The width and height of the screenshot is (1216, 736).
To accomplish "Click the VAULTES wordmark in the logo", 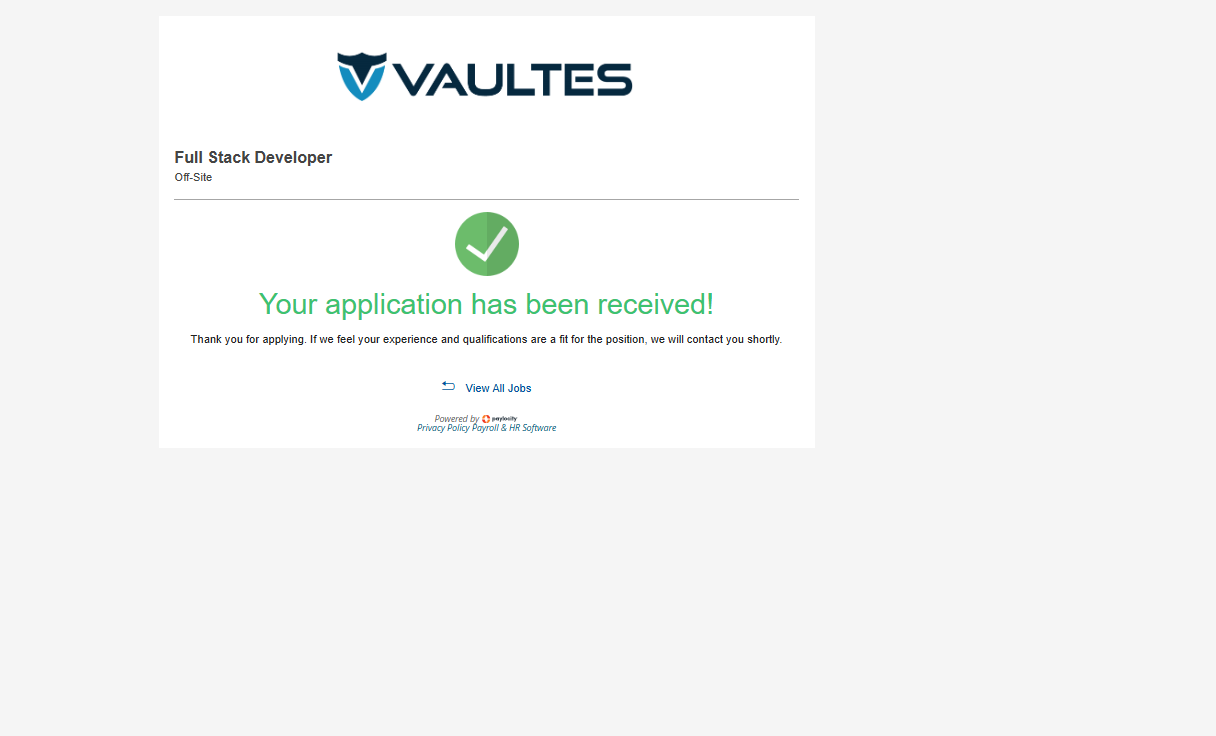I will point(512,80).
